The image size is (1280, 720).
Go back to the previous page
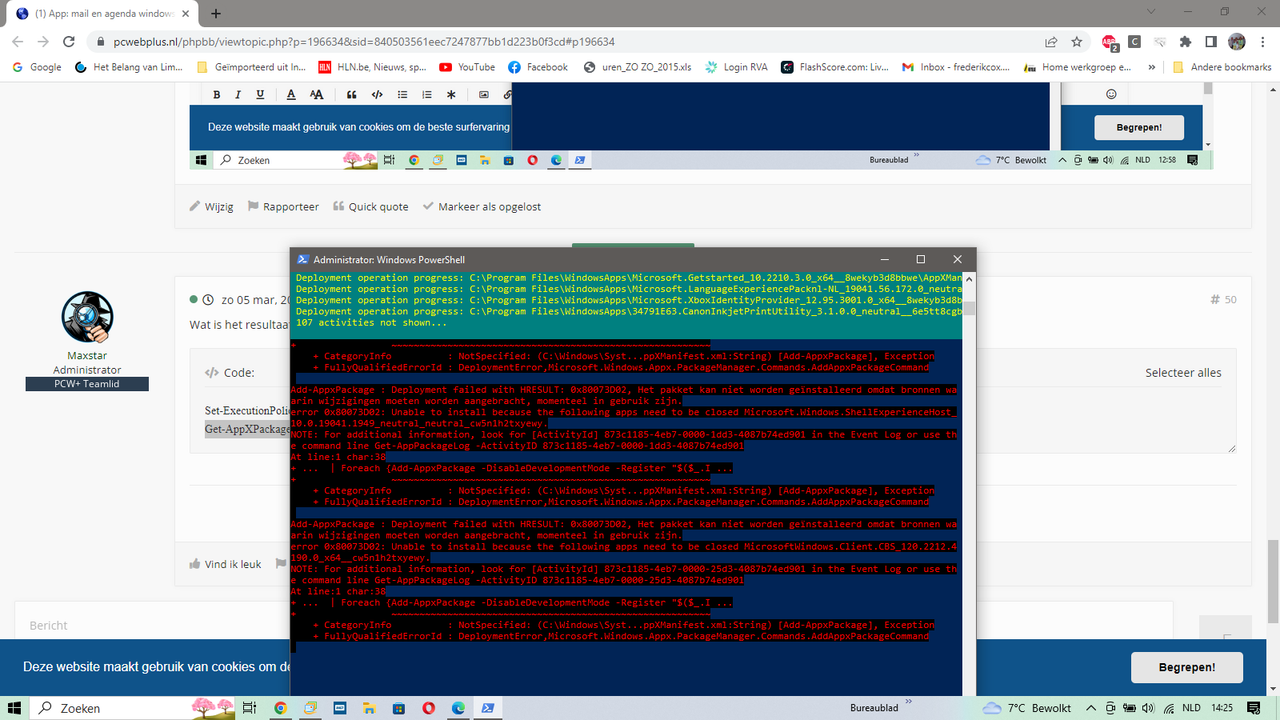[x=16, y=42]
